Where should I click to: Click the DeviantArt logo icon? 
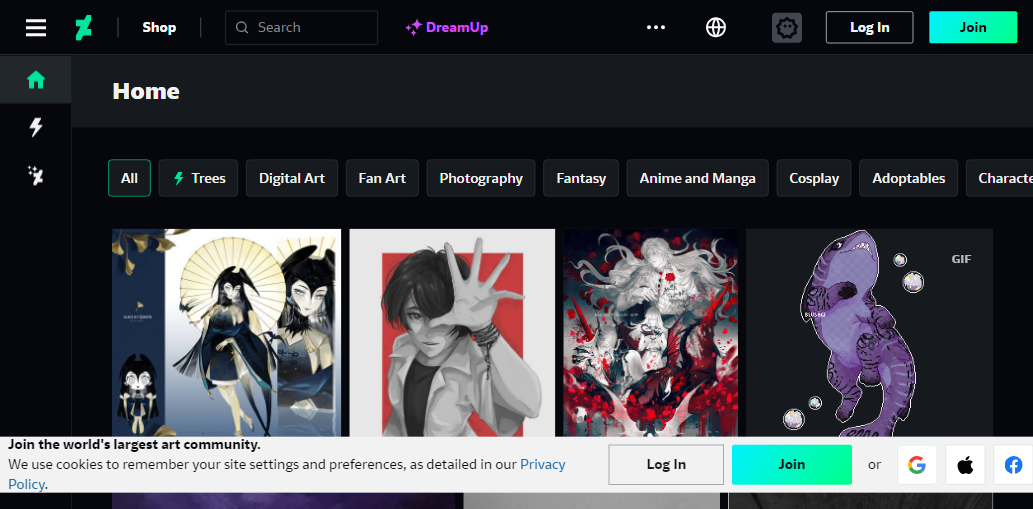(84, 28)
